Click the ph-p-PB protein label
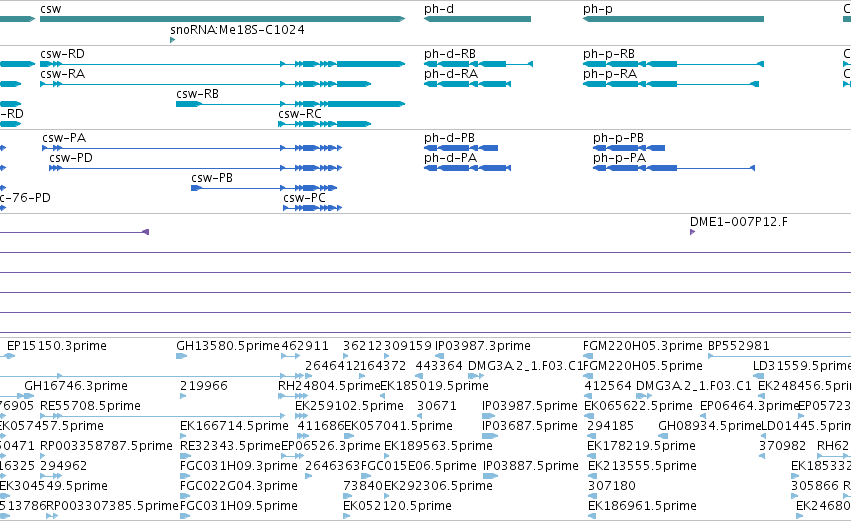The image size is (851, 521). point(618,138)
